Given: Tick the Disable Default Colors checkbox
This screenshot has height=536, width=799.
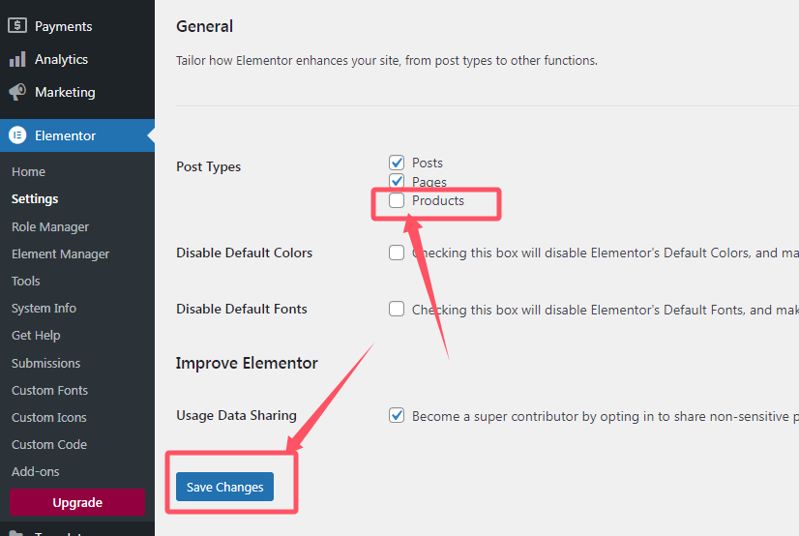Looking at the screenshot, I should point(396,253).
